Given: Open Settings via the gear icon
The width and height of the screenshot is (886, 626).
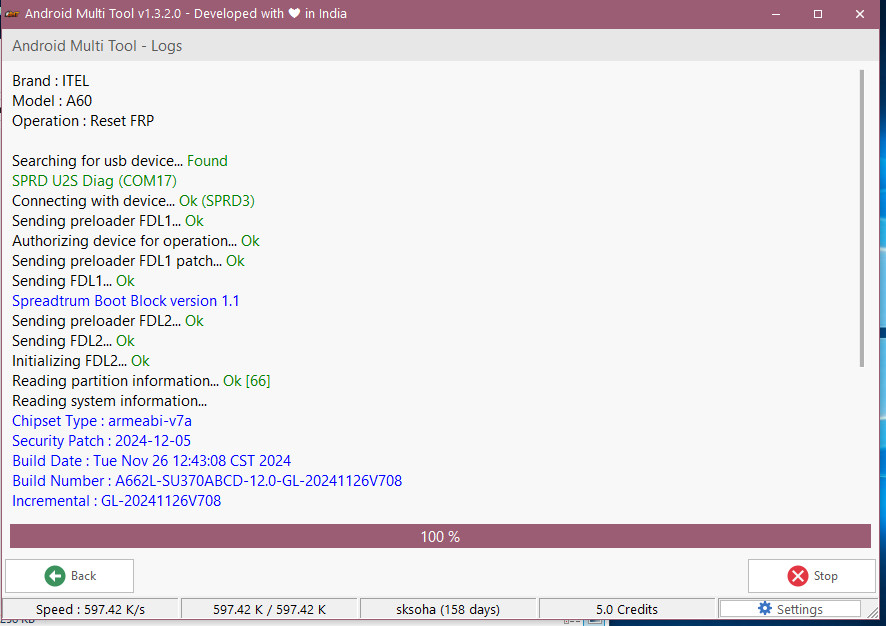Looking at the screenshot, I should click(765, 609).
